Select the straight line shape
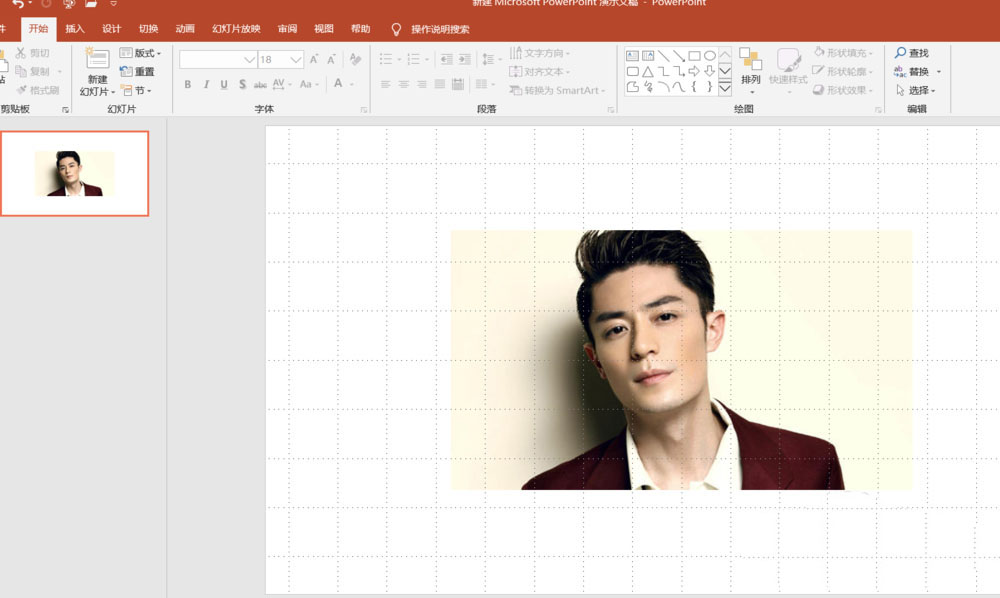1000x598 pixels. (x=664, y=56)
